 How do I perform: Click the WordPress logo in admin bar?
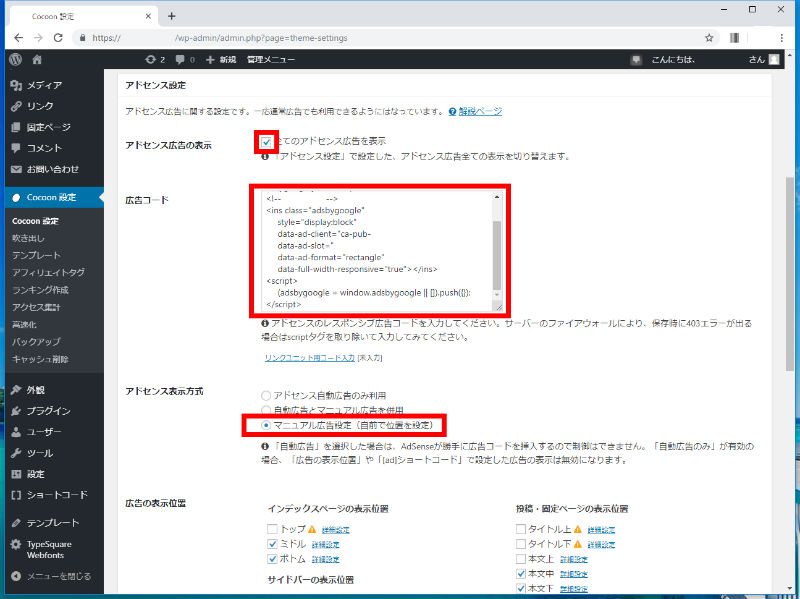[x=15, y=60]
